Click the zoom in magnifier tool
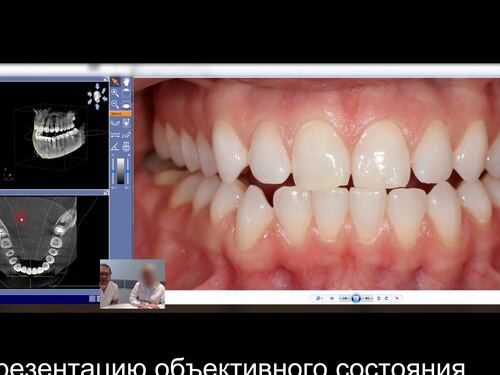500x375 pixels. coord(115,93)
